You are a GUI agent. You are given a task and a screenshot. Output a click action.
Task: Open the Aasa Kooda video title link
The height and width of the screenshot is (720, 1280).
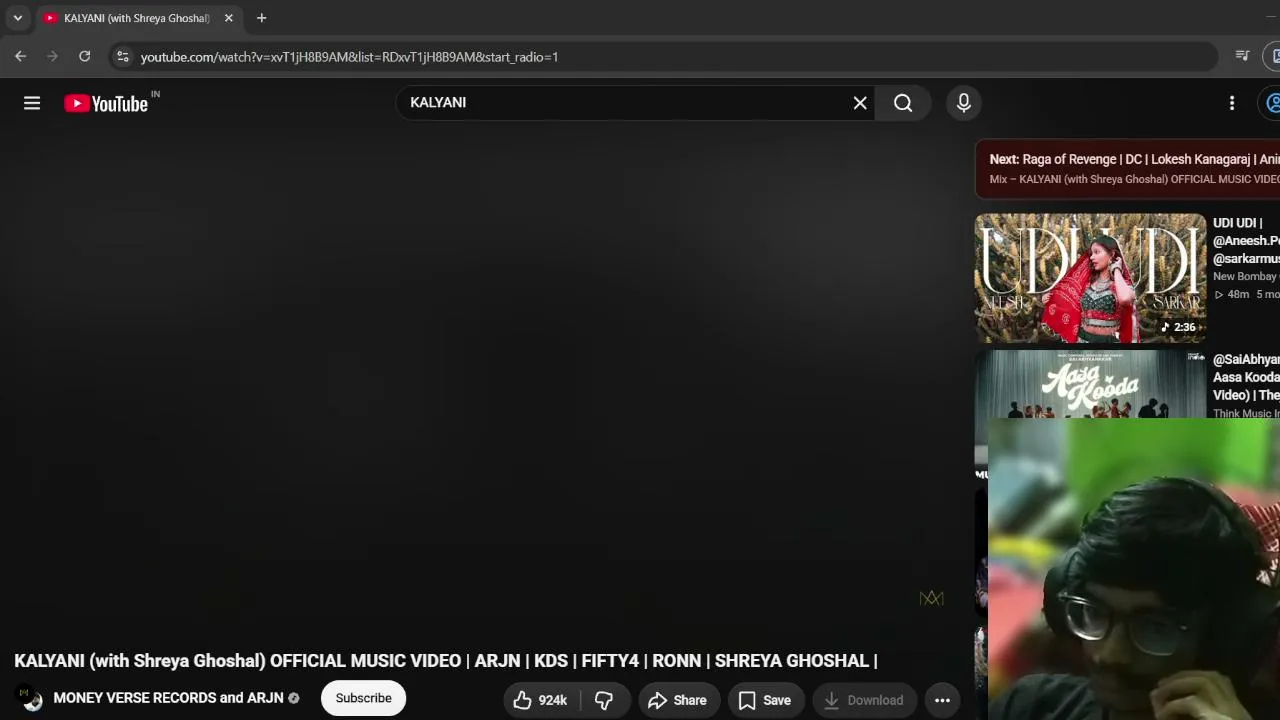(x=1246, y=377)
